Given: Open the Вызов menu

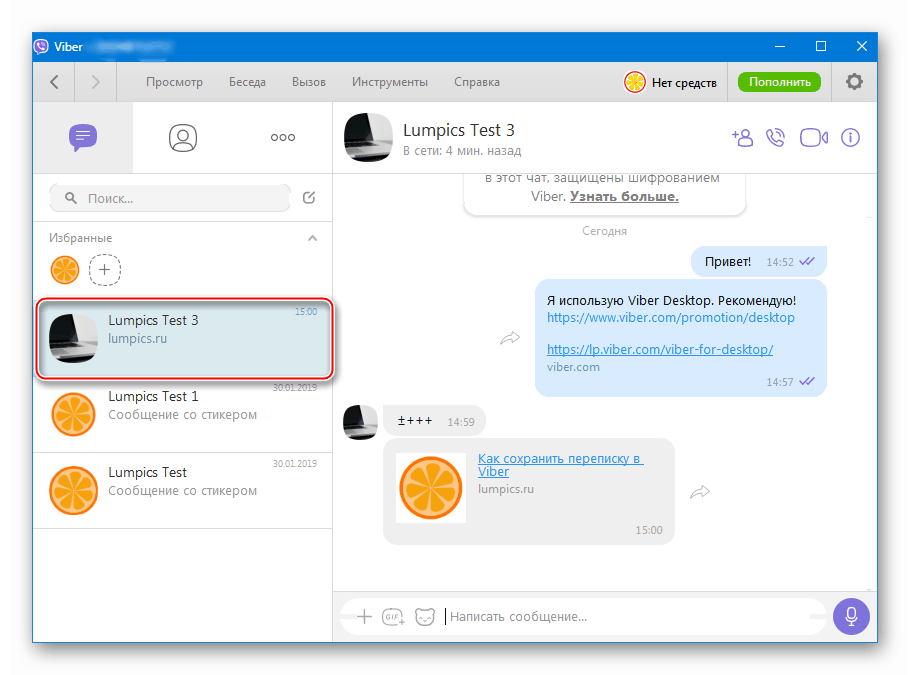Looking at the screenshot, I should click(x=309, y=82).
